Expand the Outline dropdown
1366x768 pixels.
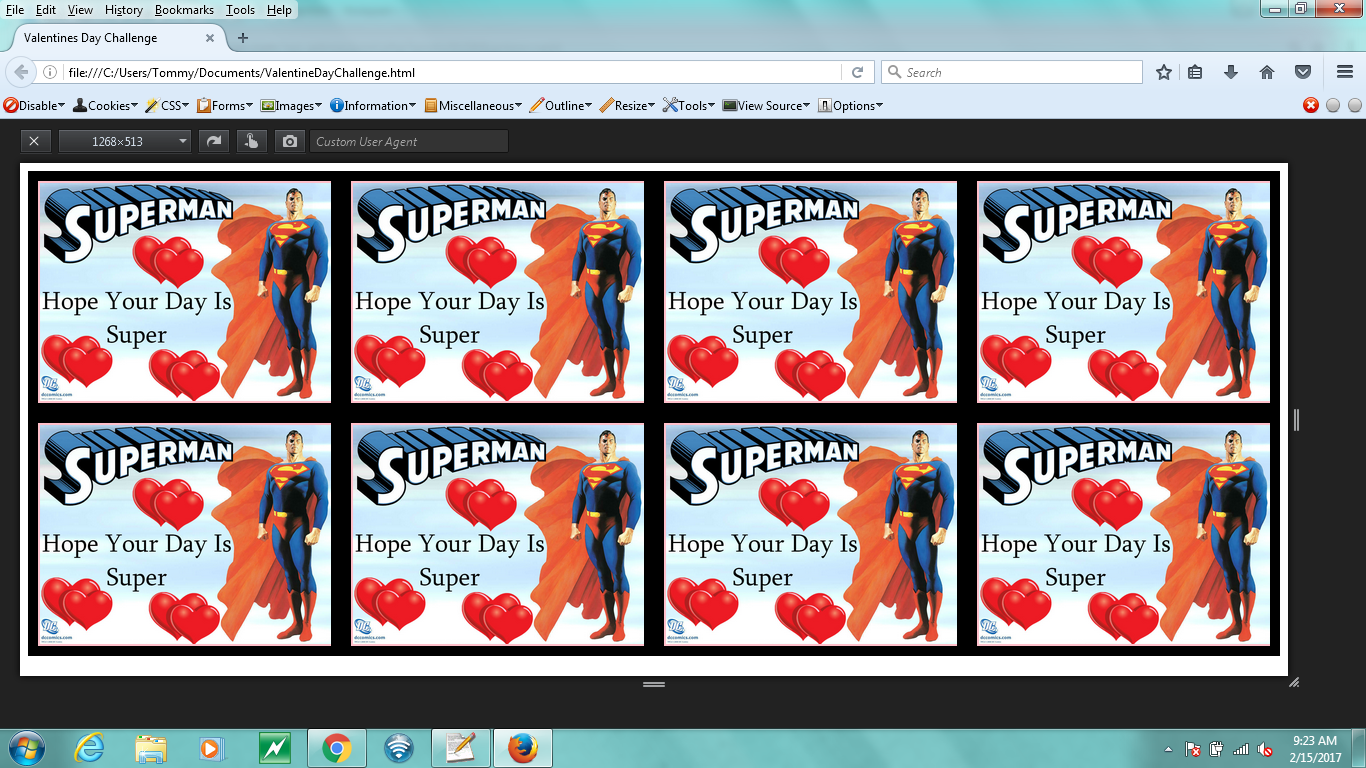[561, 105]
